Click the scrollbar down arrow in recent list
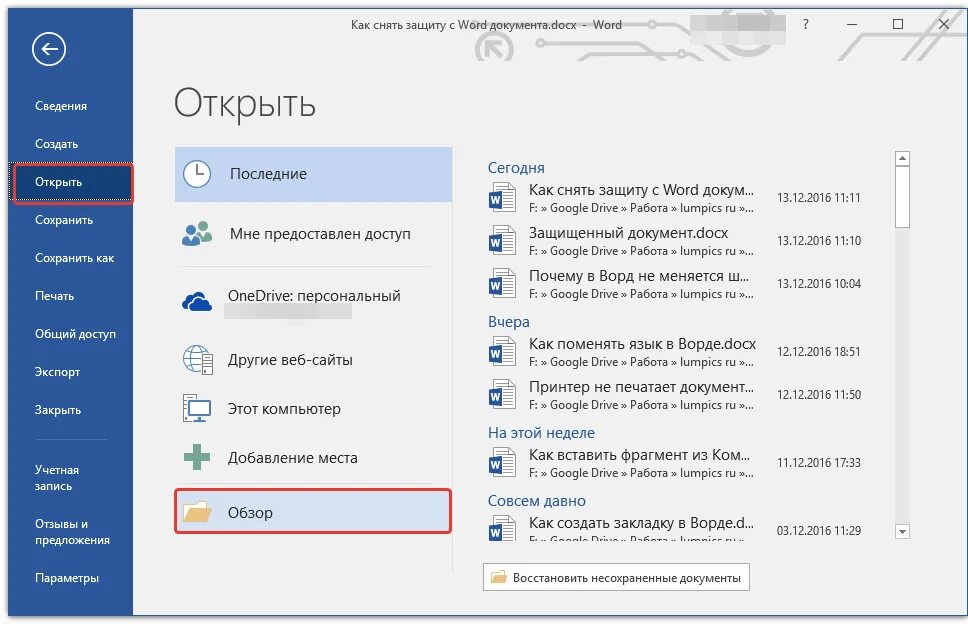The width and height of the screenshot is (968, 624). pos(903,531)
